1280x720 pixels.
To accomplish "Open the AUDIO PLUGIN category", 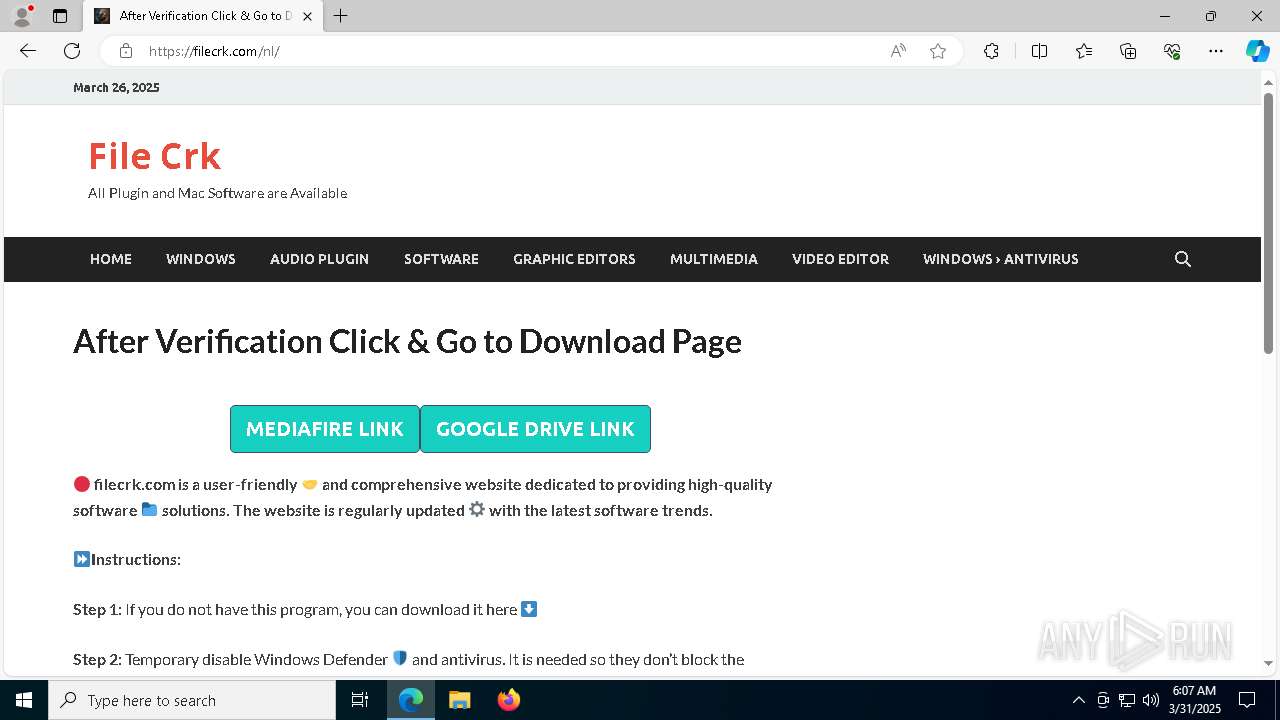I will coord(319,259).
